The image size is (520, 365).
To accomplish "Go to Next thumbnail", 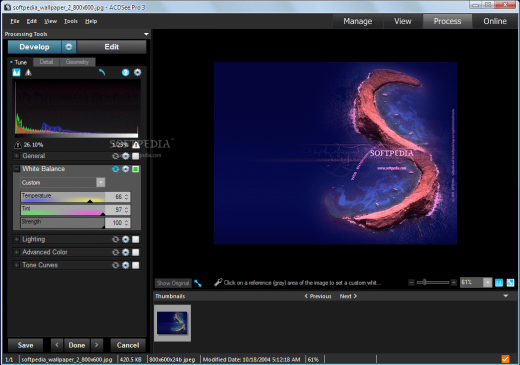I will tap(348, 296).
